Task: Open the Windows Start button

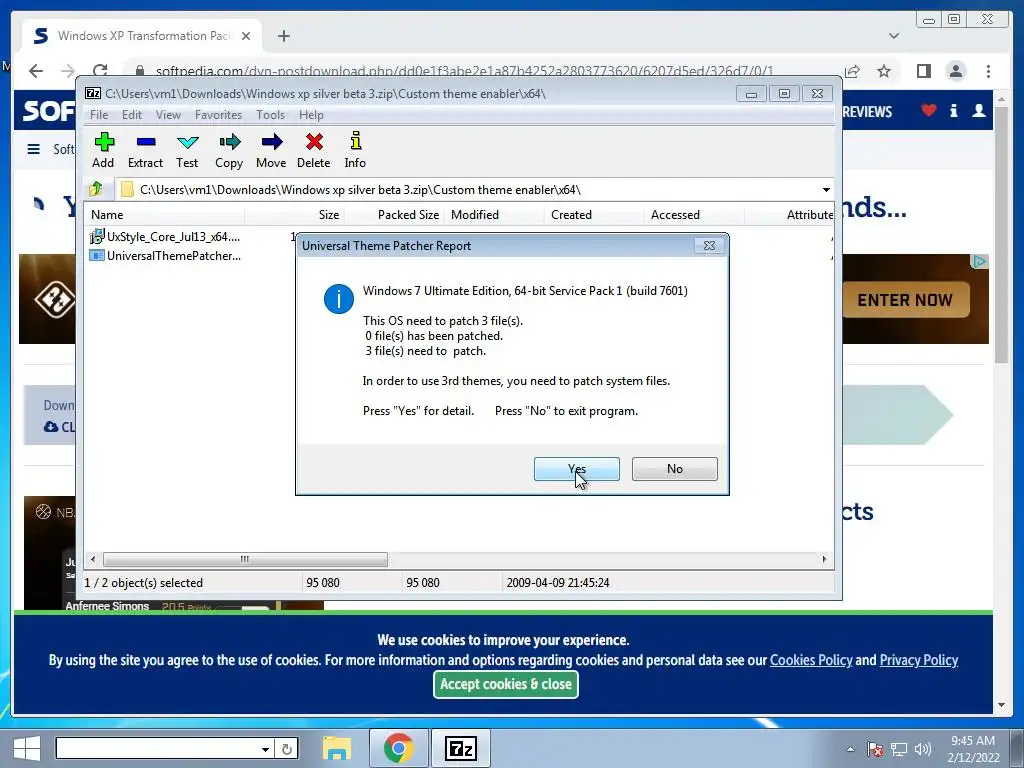Action: (27, 748)
